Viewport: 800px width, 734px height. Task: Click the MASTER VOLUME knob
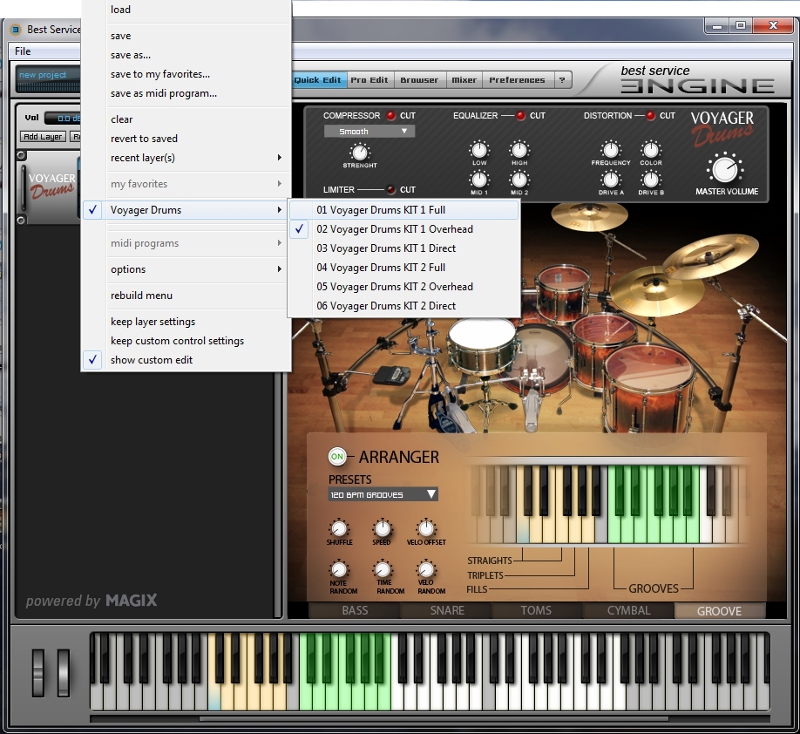tap(725, 169)
